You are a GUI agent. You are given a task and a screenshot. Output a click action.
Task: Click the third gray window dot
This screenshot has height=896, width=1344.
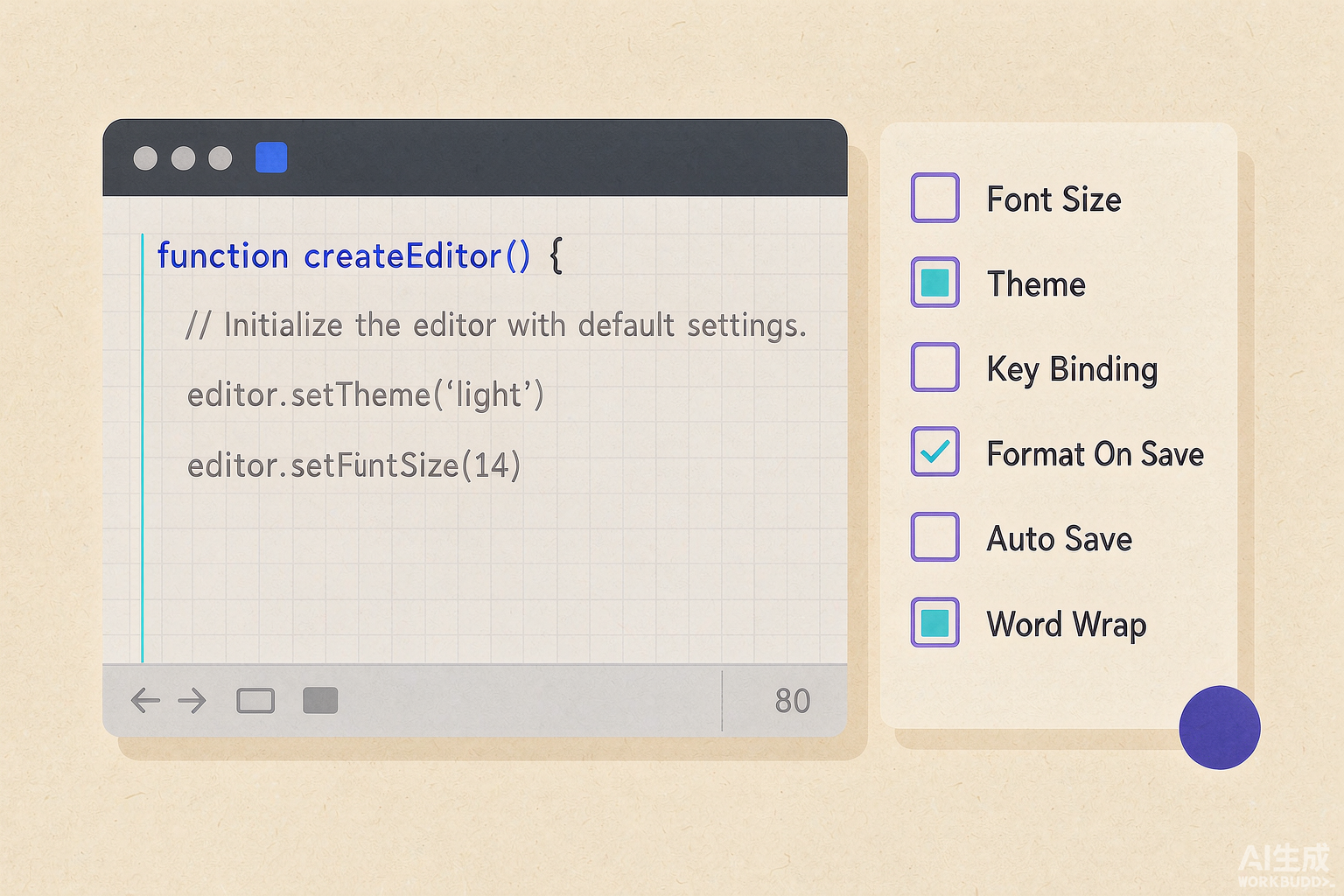tap(220, 158)
